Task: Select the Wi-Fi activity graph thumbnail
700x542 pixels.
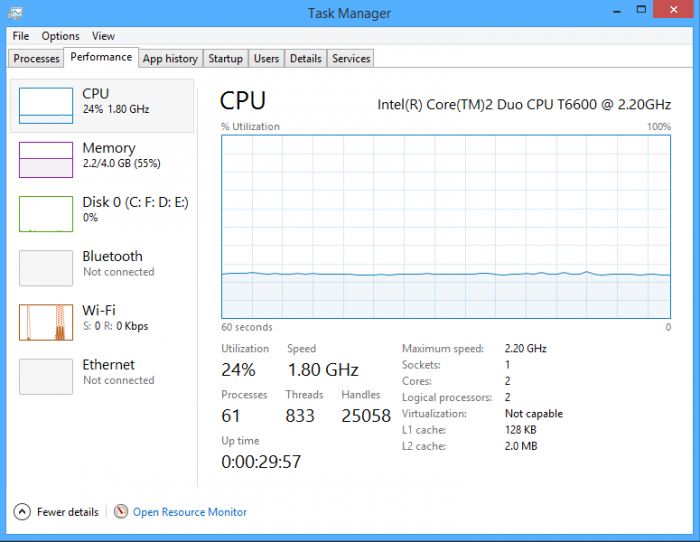Action: point(46,322)
